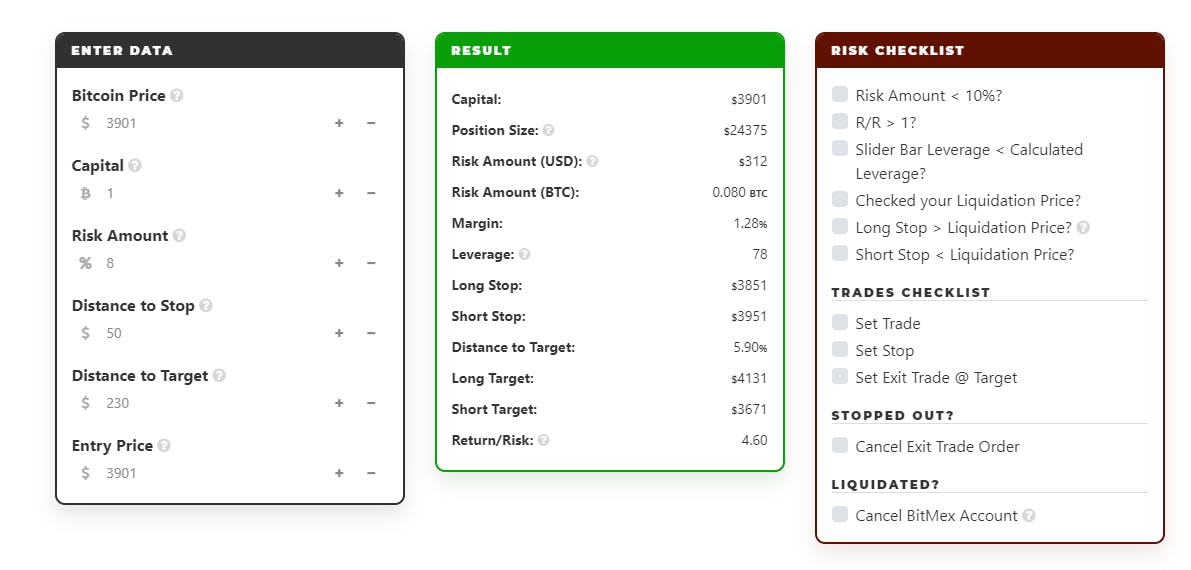This screenshot has width=1191, height=570.
Task: Tick Checked your Liquidation Price checkbox
Action: 840,200
